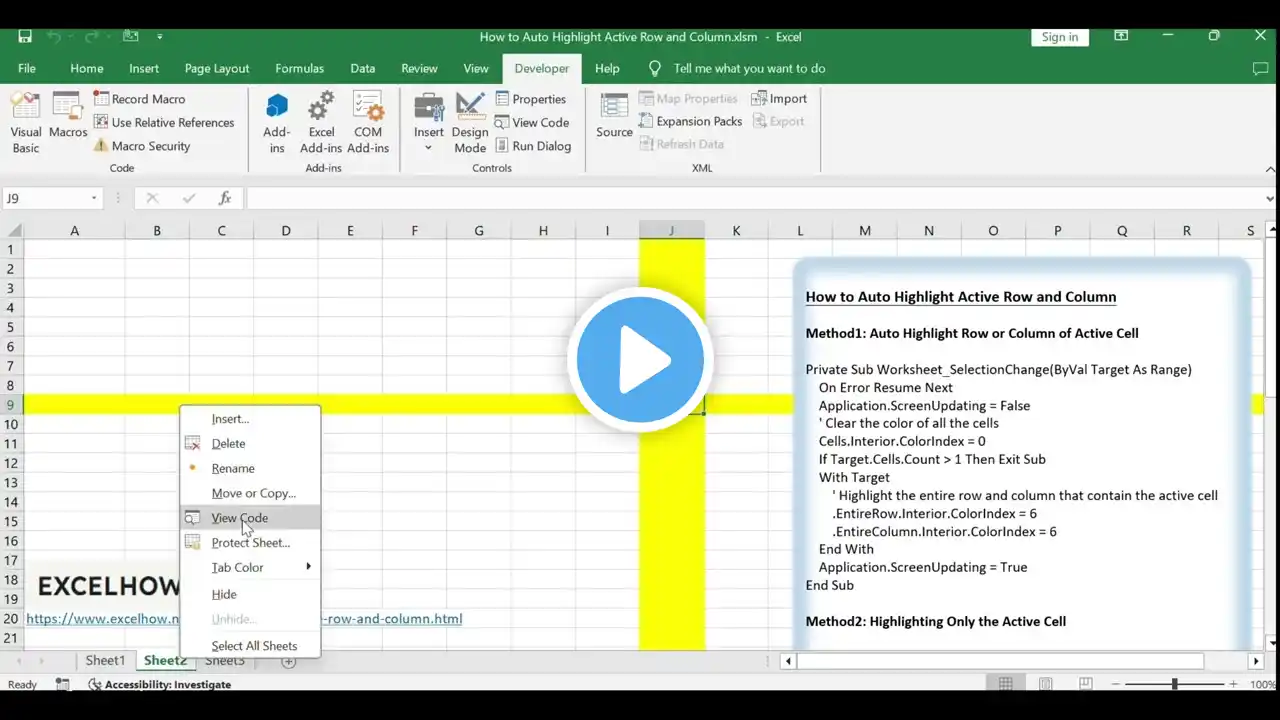
Task: Play the video using center play button
Action: pos(640,360)
